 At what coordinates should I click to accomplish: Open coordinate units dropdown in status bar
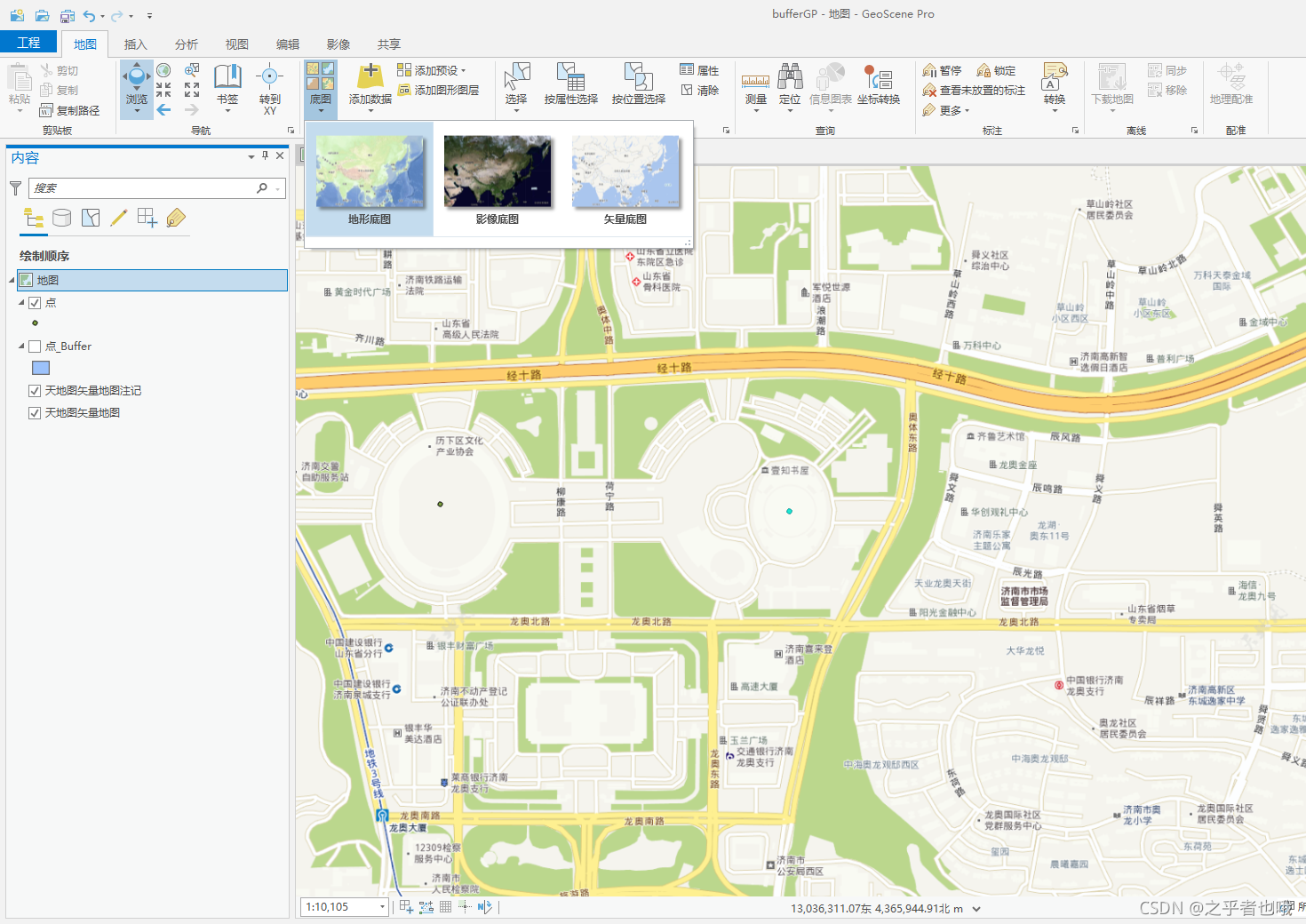pos(976,909)
